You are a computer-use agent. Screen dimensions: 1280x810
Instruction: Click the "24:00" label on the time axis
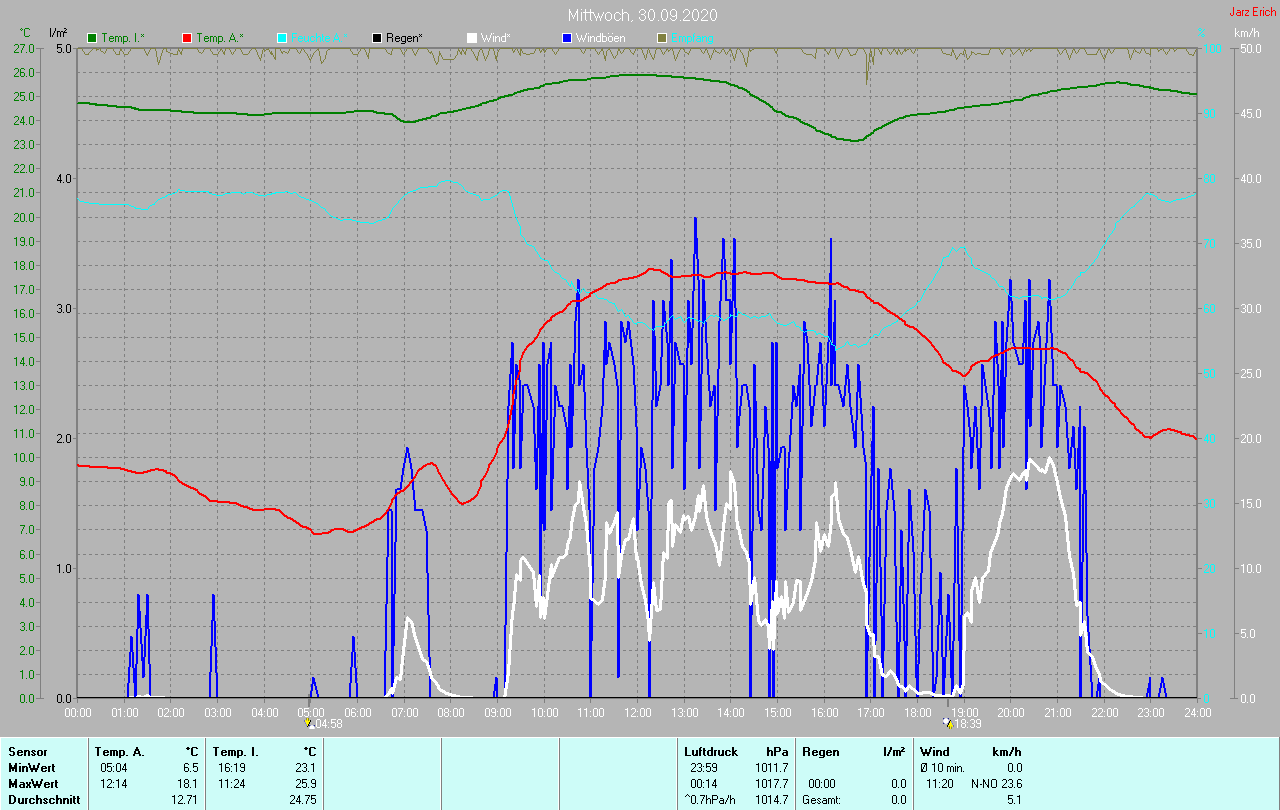coord(1197,713)
